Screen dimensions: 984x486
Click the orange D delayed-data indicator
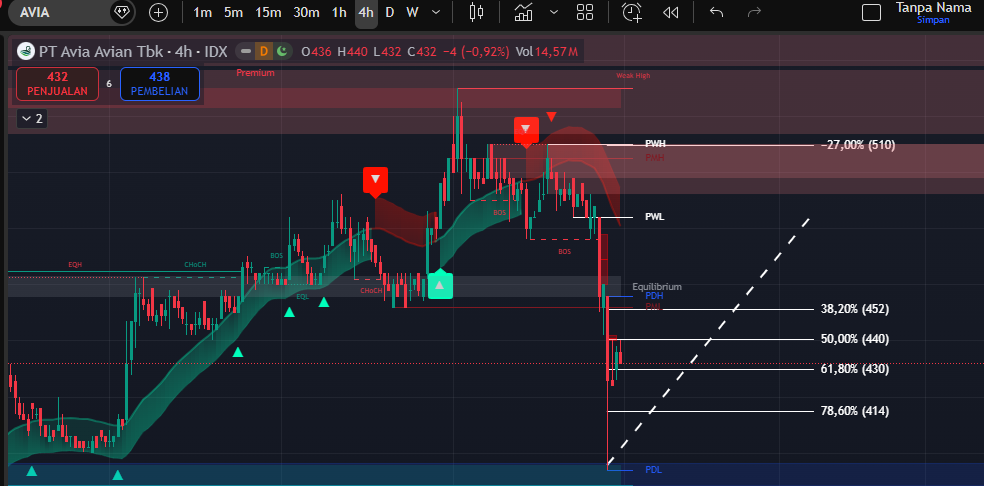(x=264, y=51)
